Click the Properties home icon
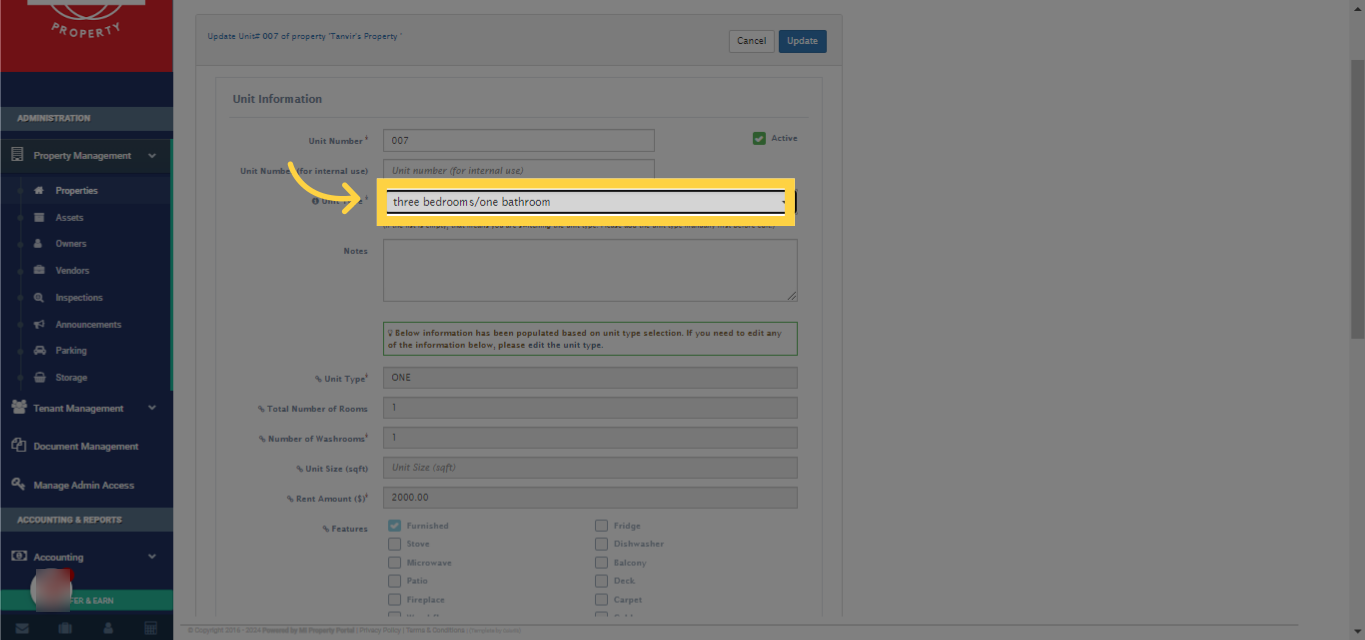Image resolution: width=1365 pixels, height=640 pixels. (39, 190)
